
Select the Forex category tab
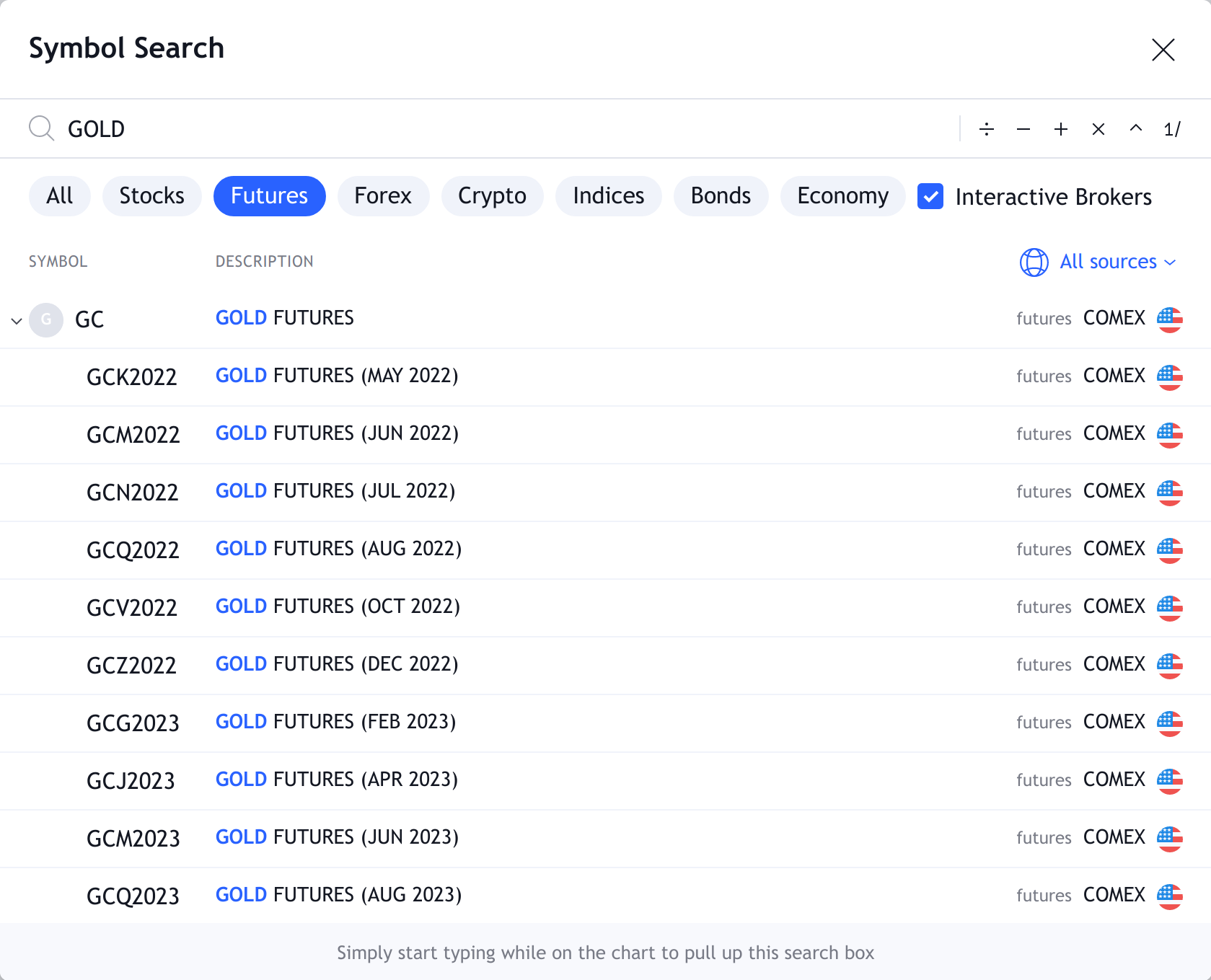click(x=383, y=196)
